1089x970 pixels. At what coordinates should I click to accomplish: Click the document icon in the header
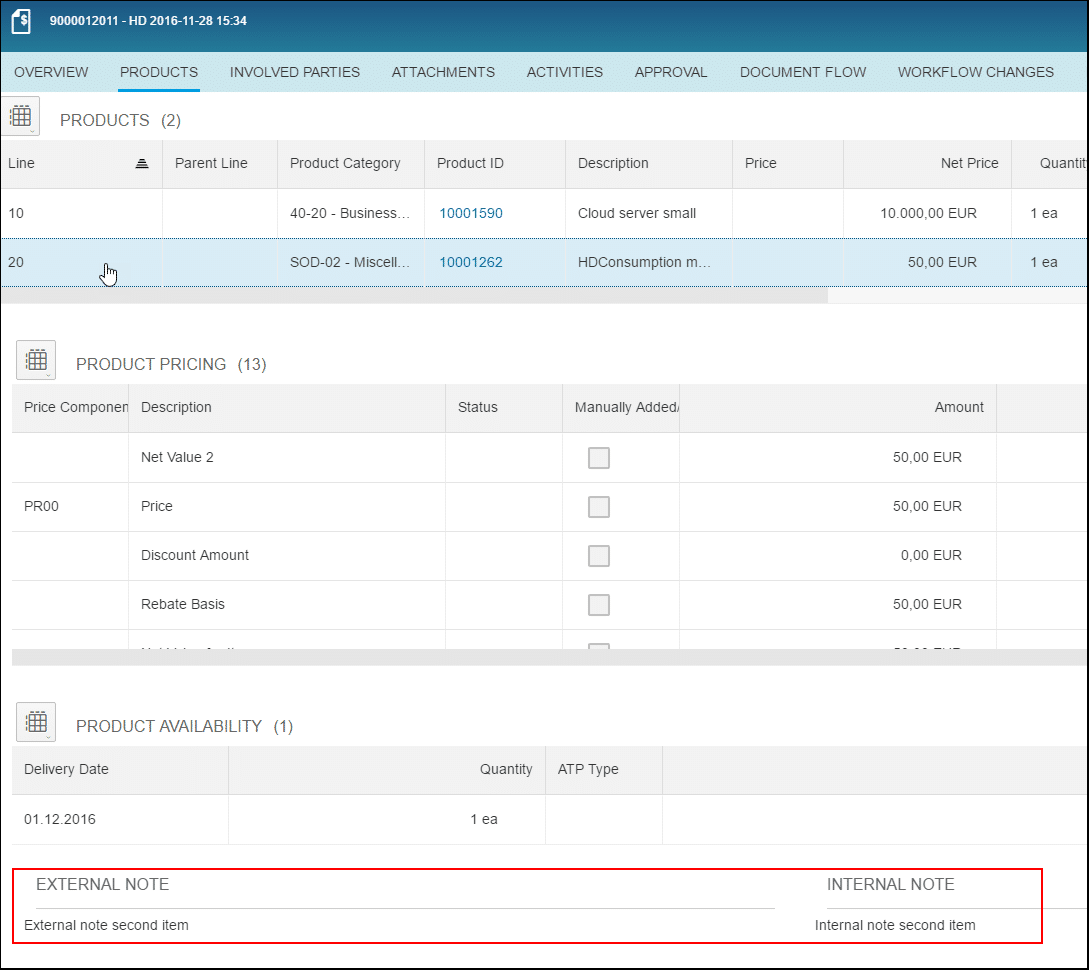[x=21, y=21]
